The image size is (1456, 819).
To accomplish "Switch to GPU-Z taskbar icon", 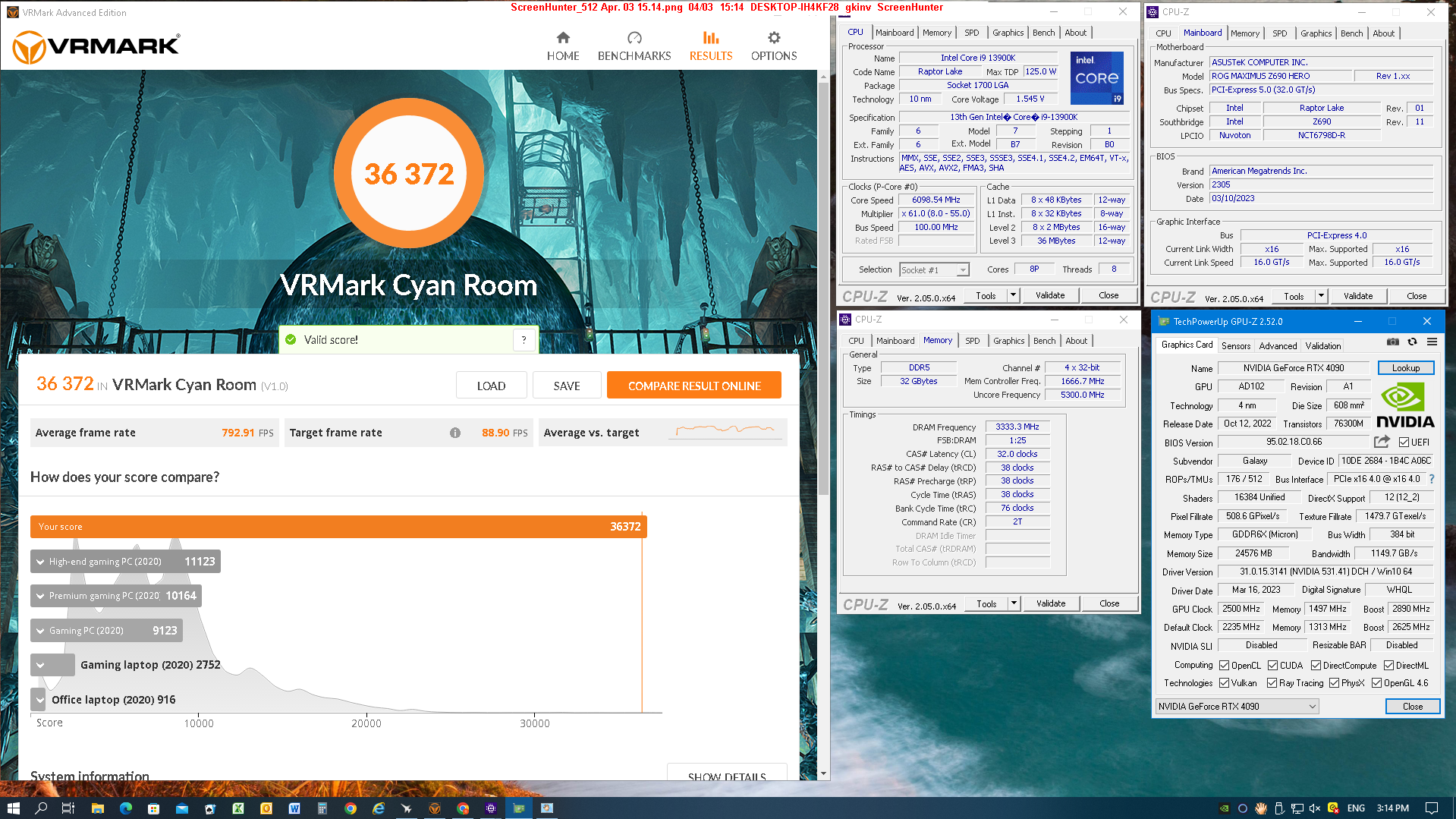I will 519,808.
